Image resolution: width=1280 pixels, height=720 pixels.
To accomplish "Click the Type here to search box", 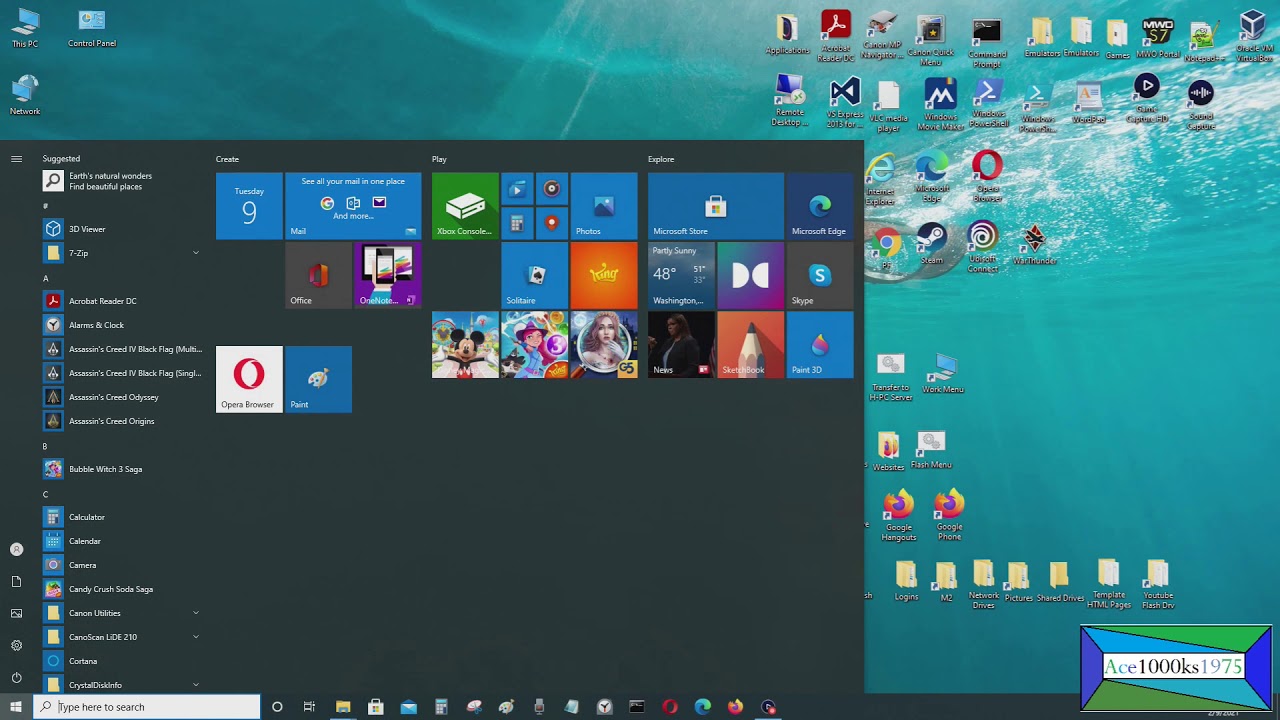I will 147,707.
